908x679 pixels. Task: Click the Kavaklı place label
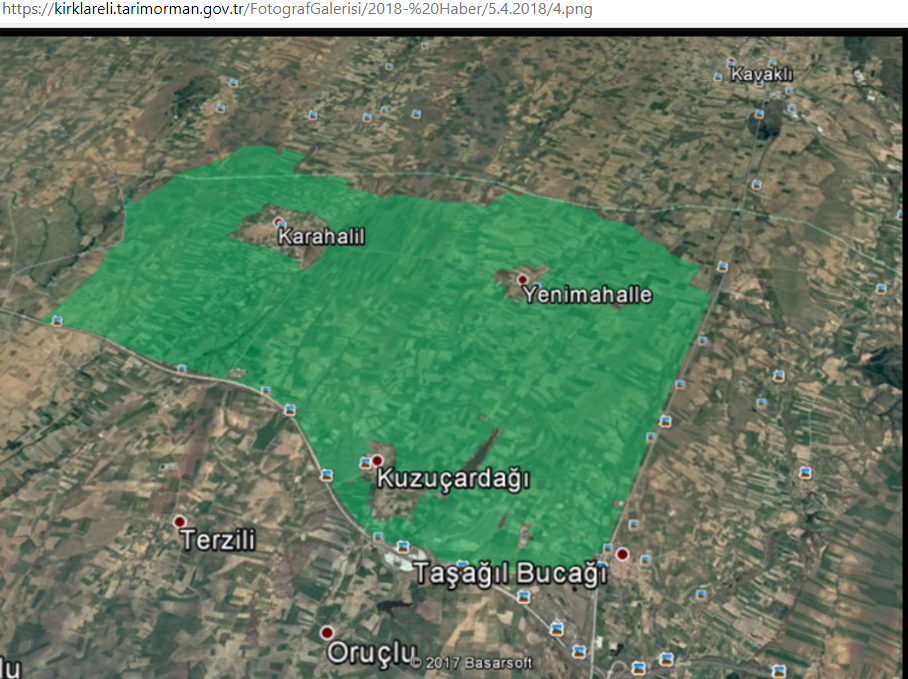pyautogui.click(x=761, y=75)
